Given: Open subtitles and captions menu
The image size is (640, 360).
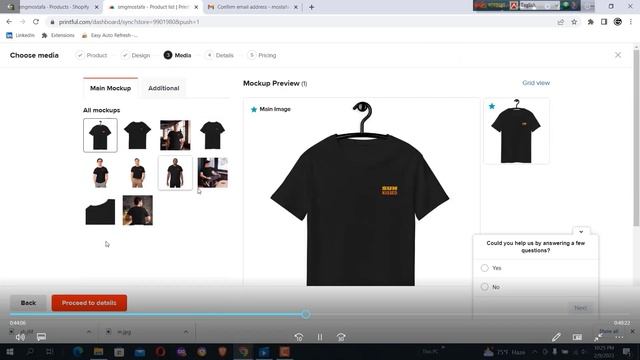Looking at the screenshot, I should coord(41,337).
